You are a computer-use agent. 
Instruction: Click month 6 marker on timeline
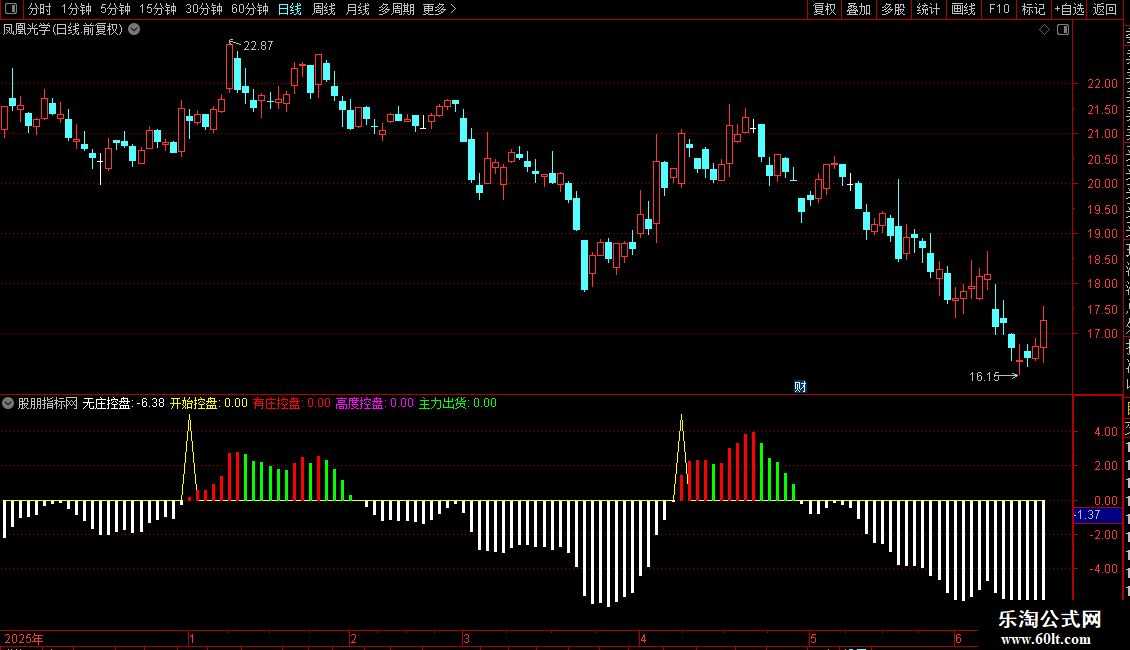click(958, 639)
